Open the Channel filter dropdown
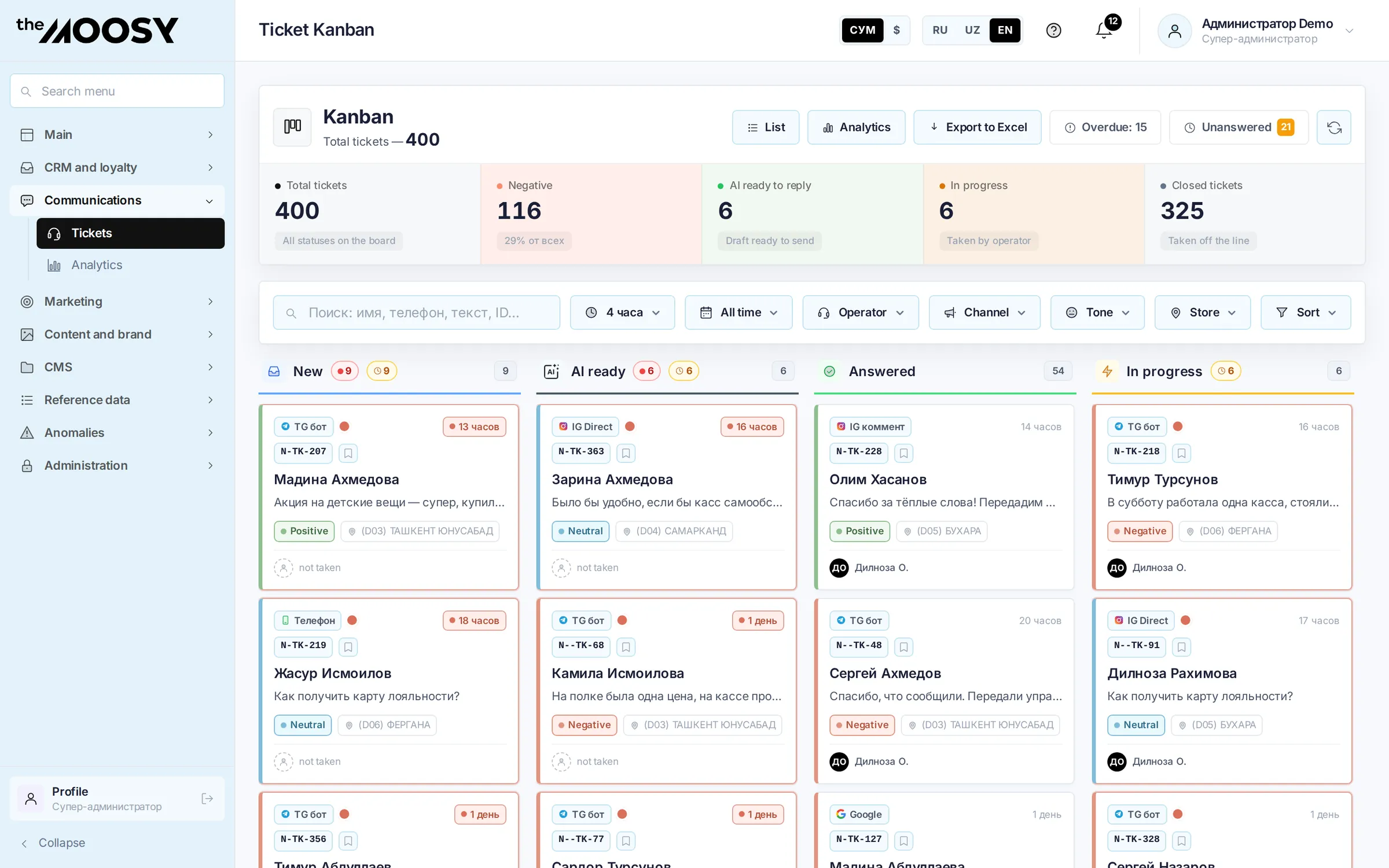The height and width of the screenshot is (868, 1389). (x=984, y=312)
